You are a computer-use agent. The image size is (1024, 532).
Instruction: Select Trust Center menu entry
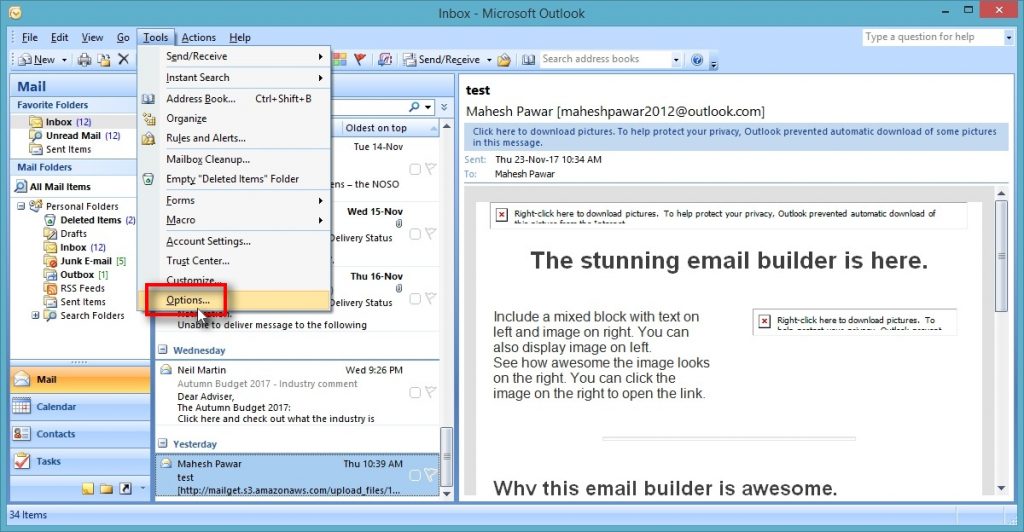[x=234, y=260]
